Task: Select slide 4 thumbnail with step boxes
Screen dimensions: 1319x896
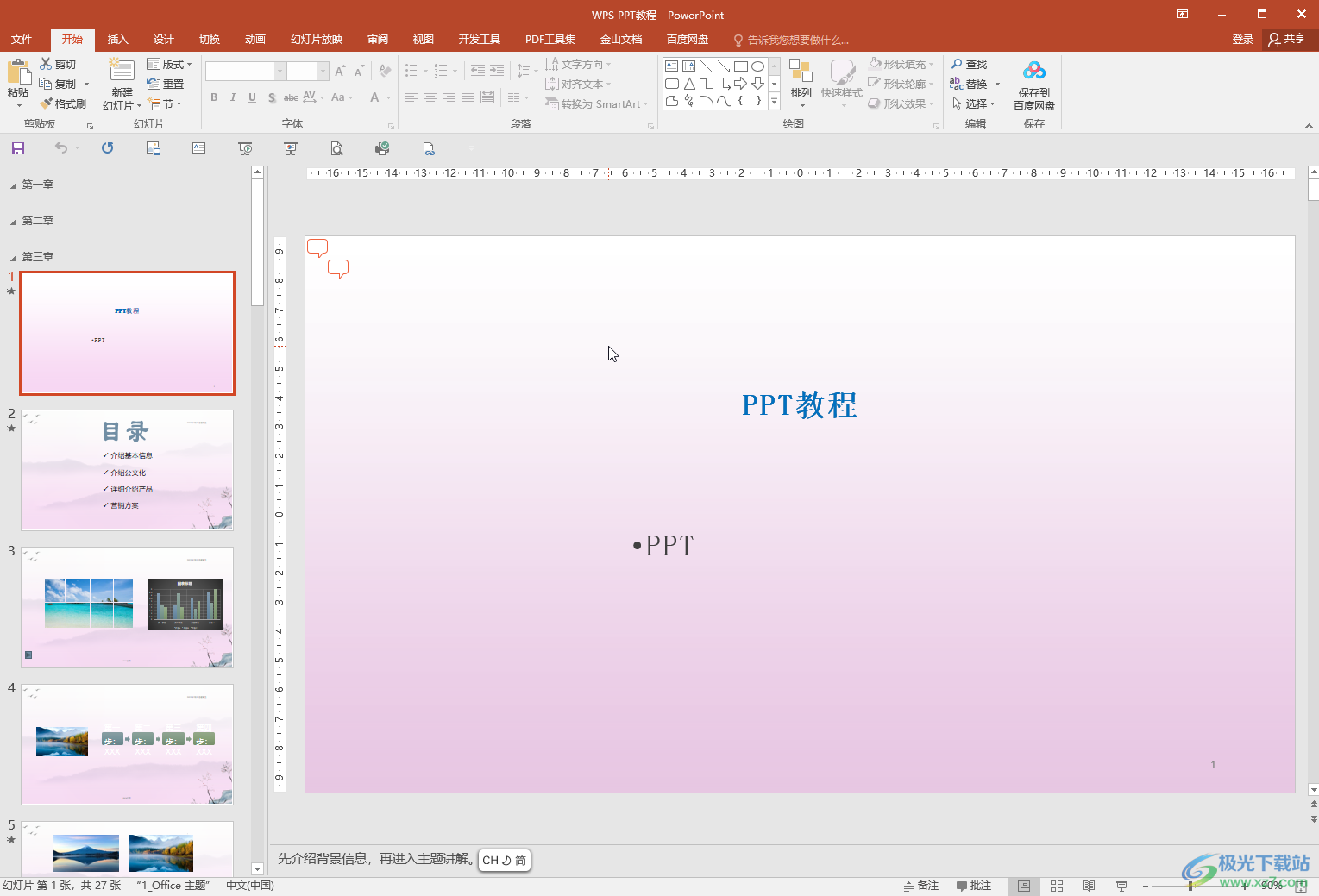Action: [x=127, y=744]
